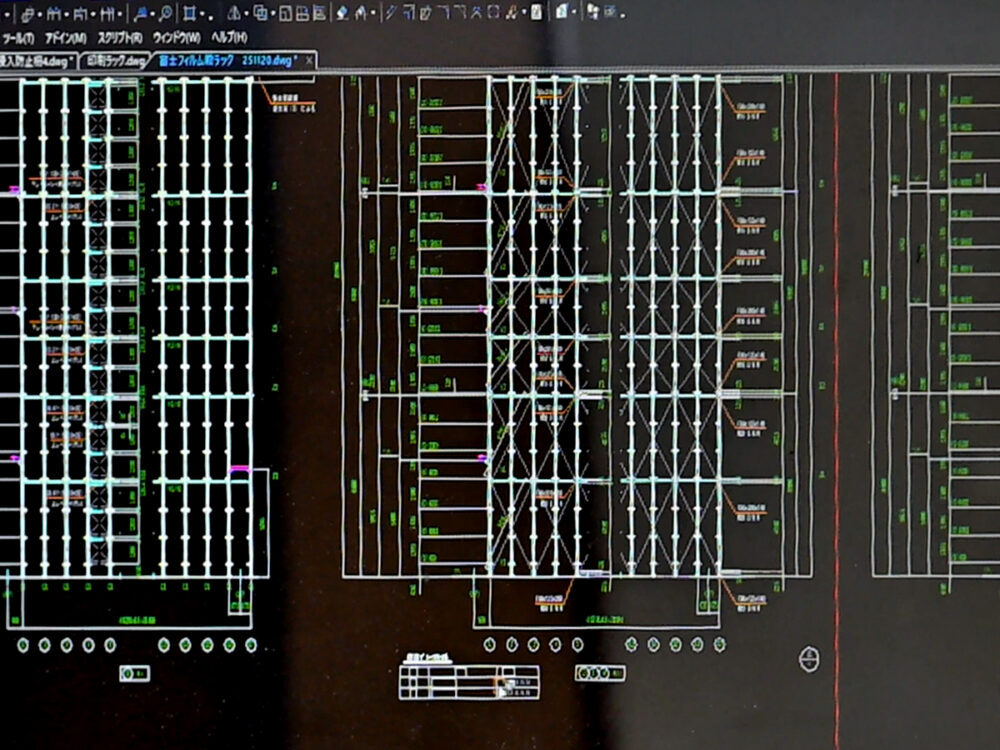Close the 富士フィルム様ラック 251120.dwg tab

click(x=307, y=58)
